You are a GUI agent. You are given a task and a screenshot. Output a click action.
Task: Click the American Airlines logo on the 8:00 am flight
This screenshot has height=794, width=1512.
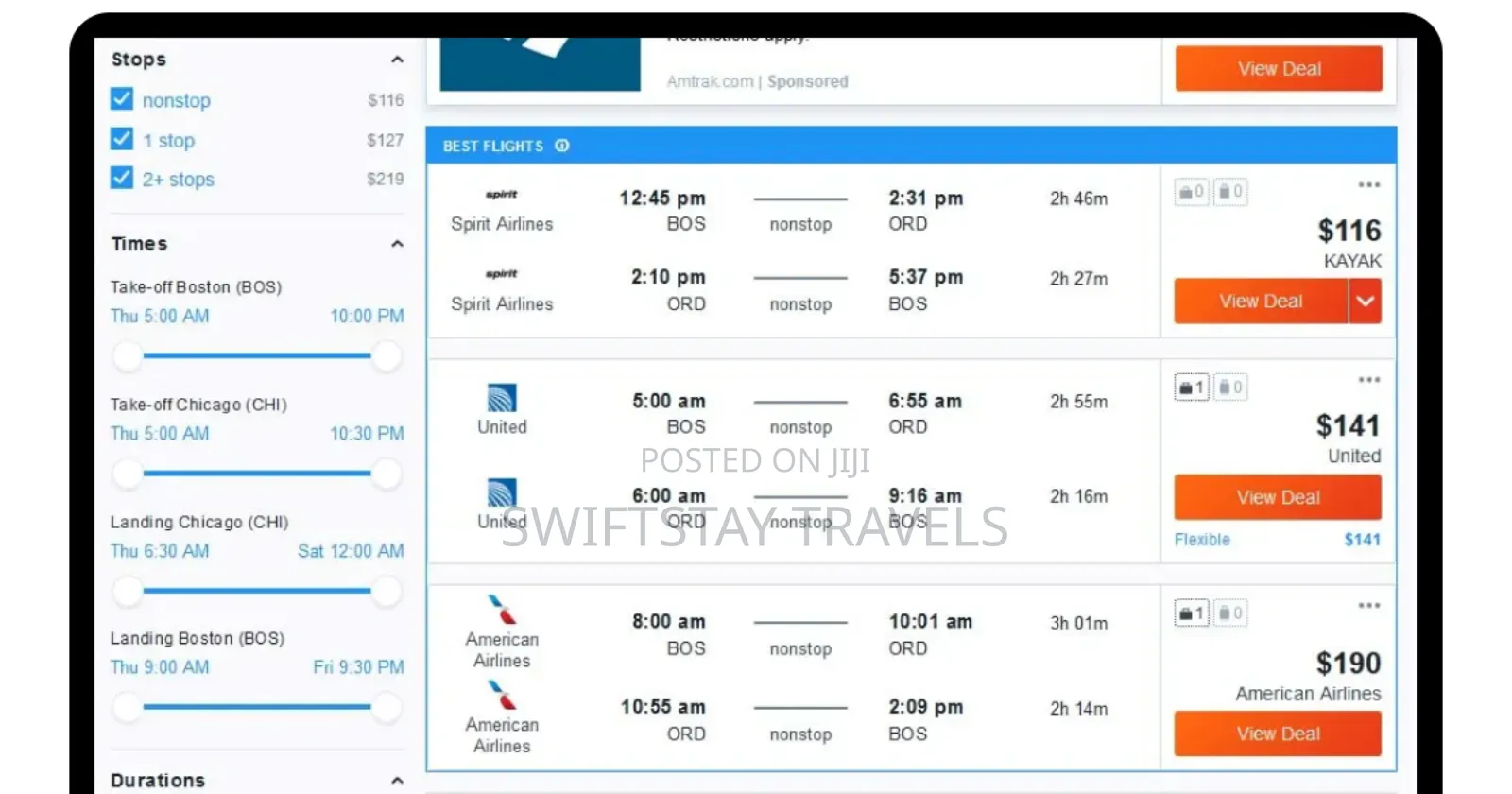(x=502, y=610)
